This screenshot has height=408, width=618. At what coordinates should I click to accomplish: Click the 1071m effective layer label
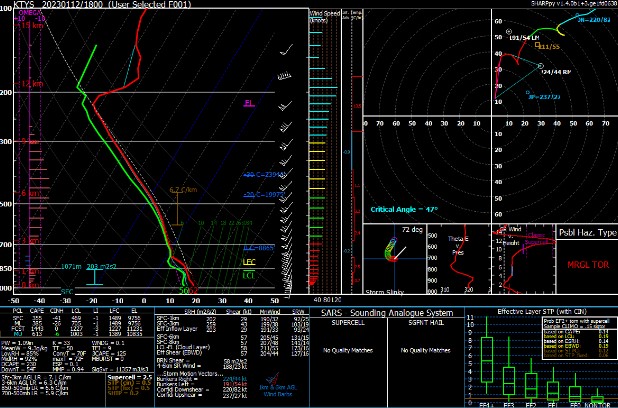[71, 266]
